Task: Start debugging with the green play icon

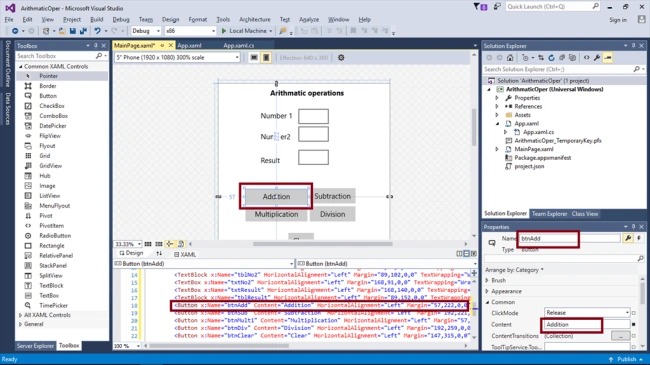Action: pos(224,31)
